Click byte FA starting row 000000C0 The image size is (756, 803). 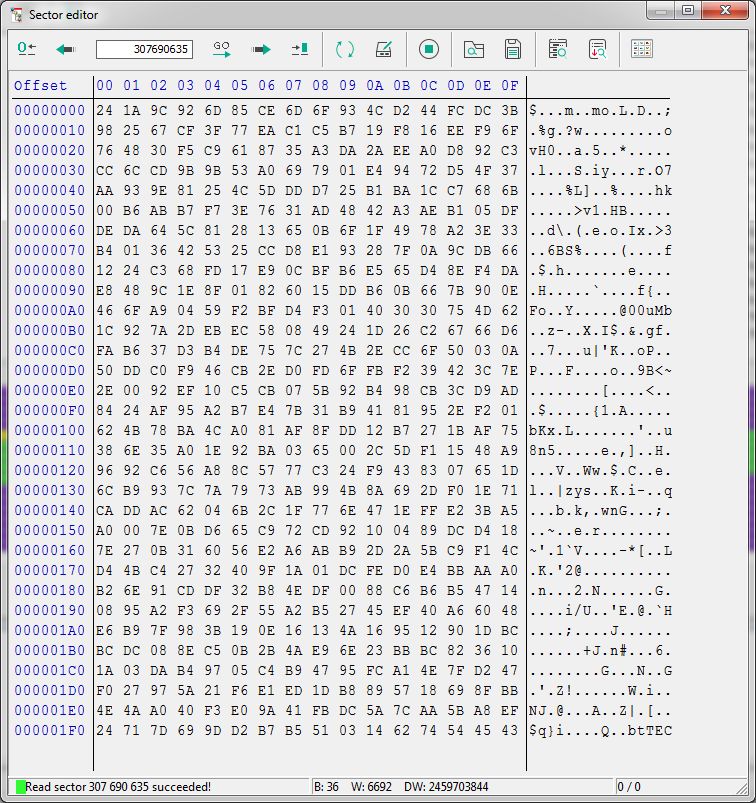pos(104,350)
